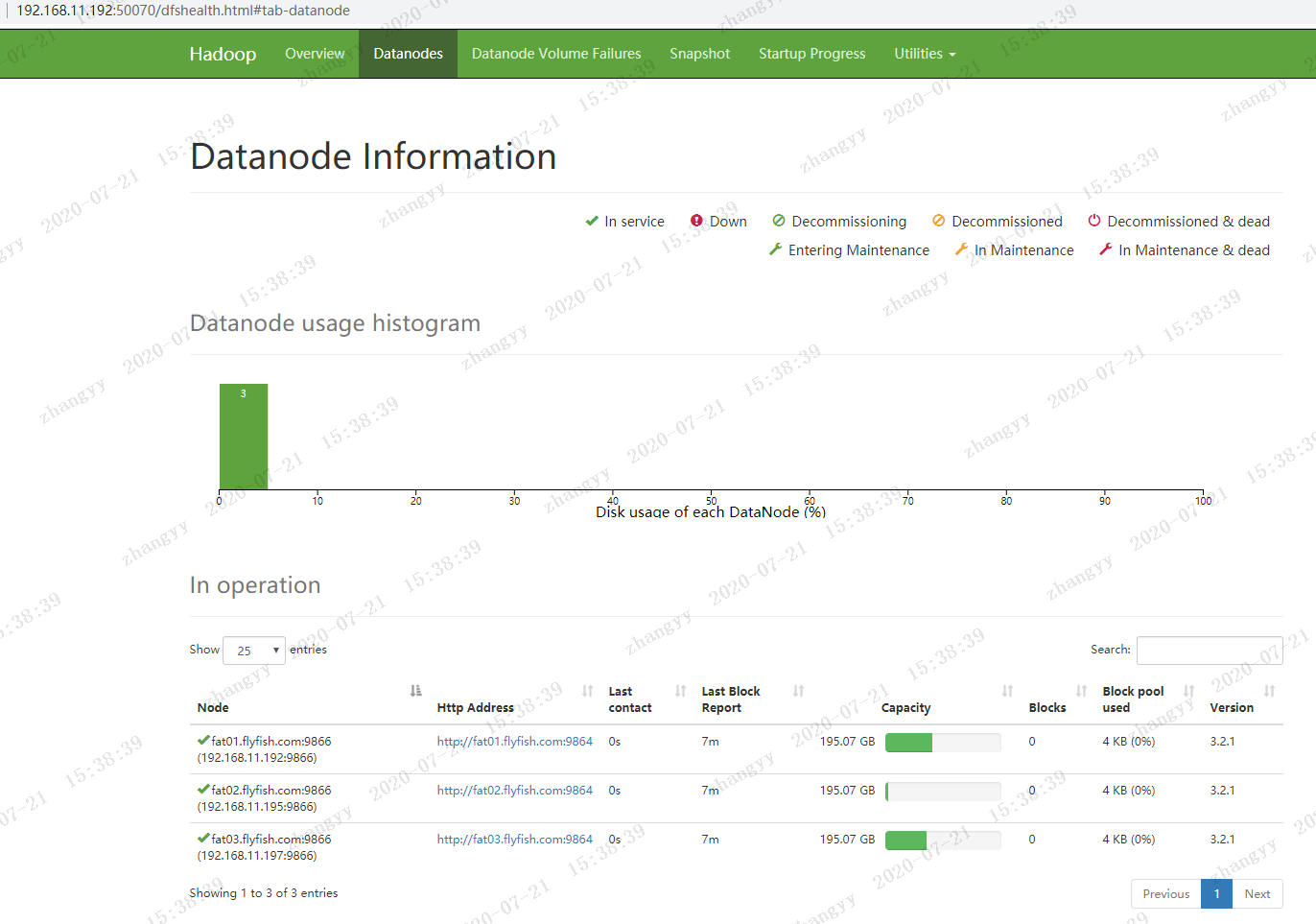Click the browser address bar URL

(x=183, y=11)
